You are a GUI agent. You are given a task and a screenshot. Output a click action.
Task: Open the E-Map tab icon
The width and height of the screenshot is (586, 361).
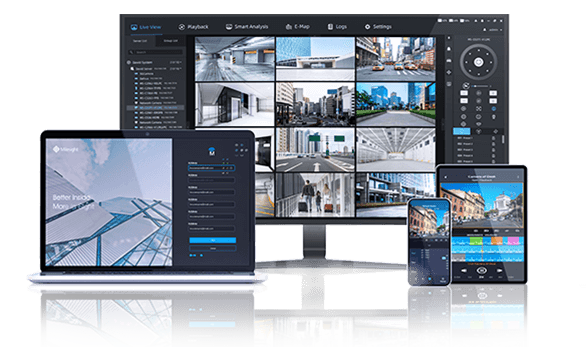289,27
